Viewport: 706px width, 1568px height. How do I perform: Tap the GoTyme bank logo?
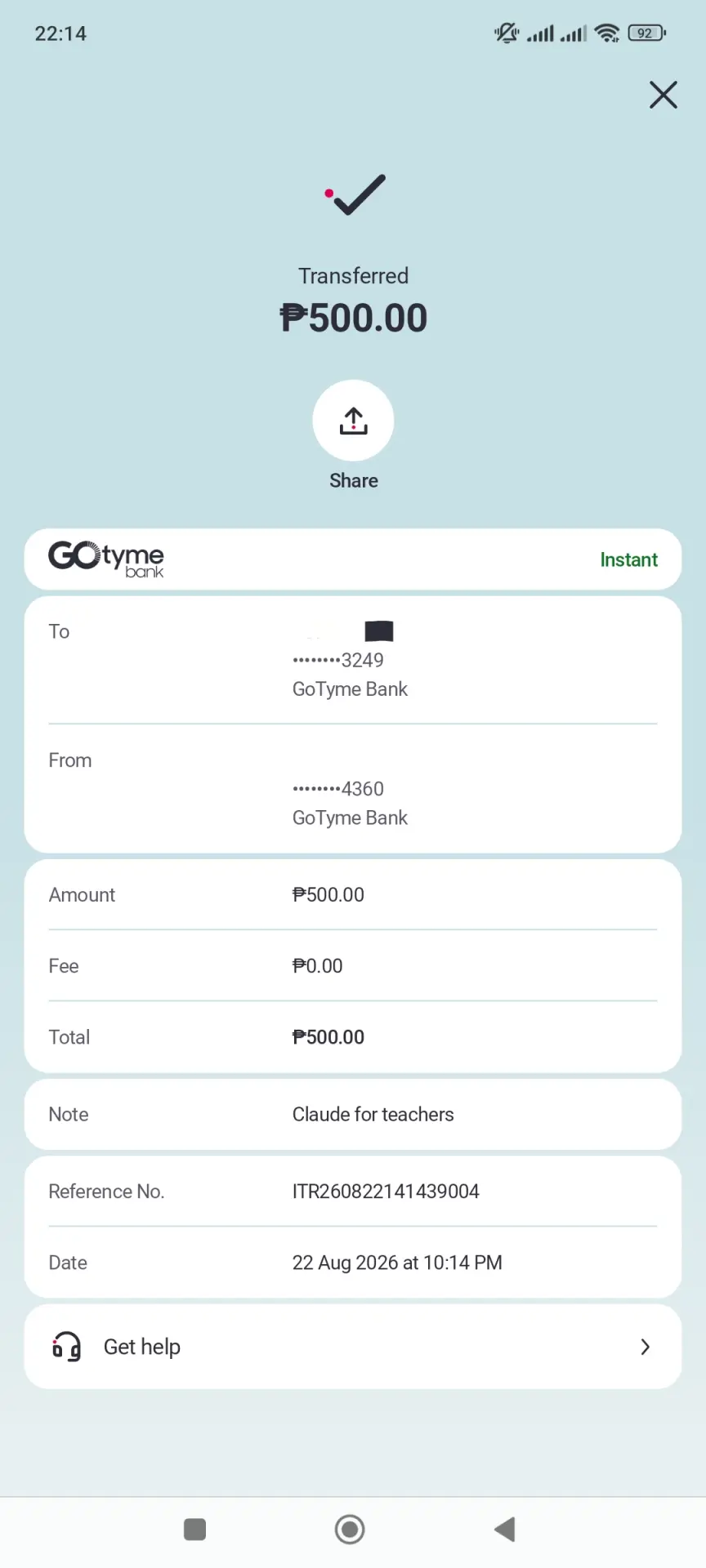[106, 559]
